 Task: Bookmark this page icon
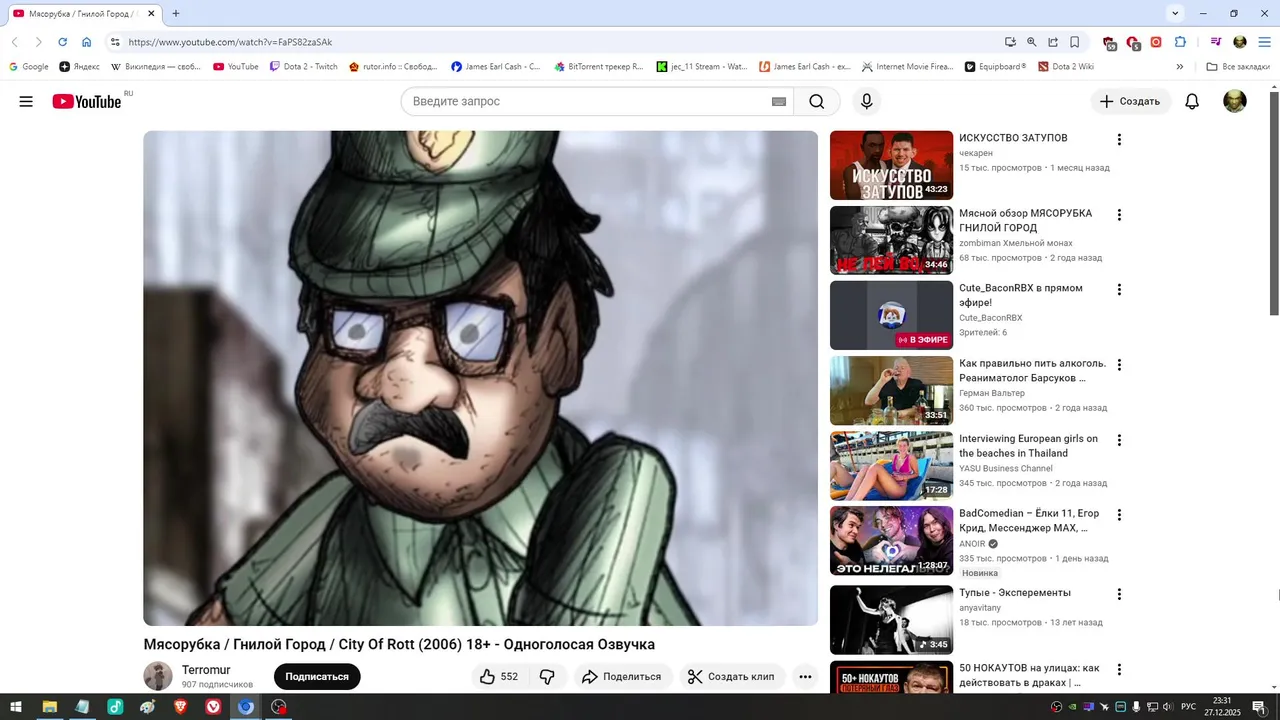pyautogui.click(x=1074, y=42)
